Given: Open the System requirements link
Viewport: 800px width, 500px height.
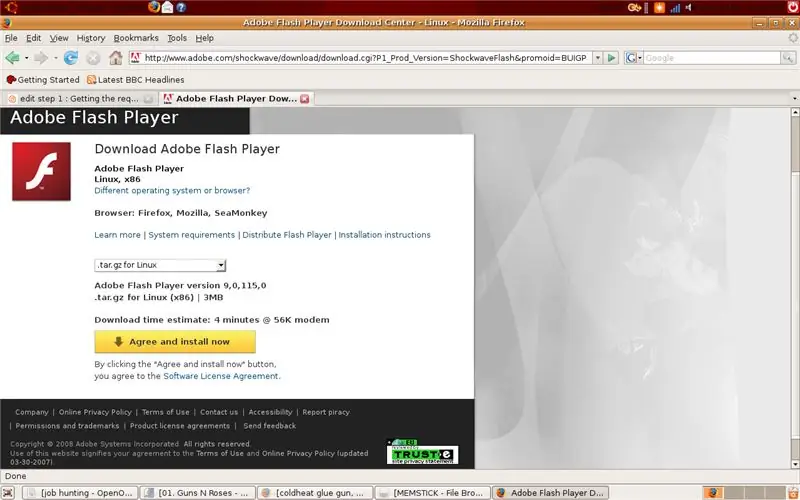Looking at the screenshot, I should (x=191, y=235).
